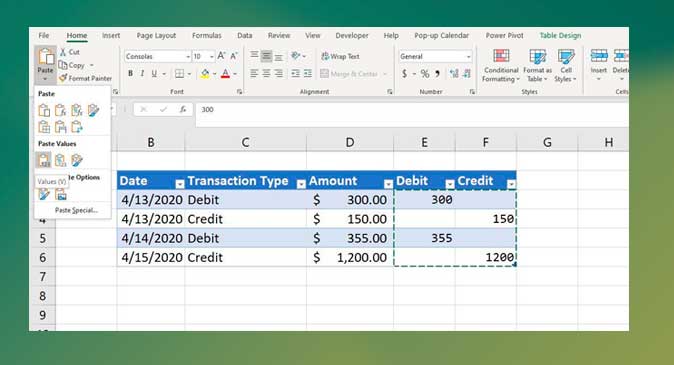Open the Transaction Type filter dropdown
Viewport: 674px width, 365px height.
pos(301,184)
